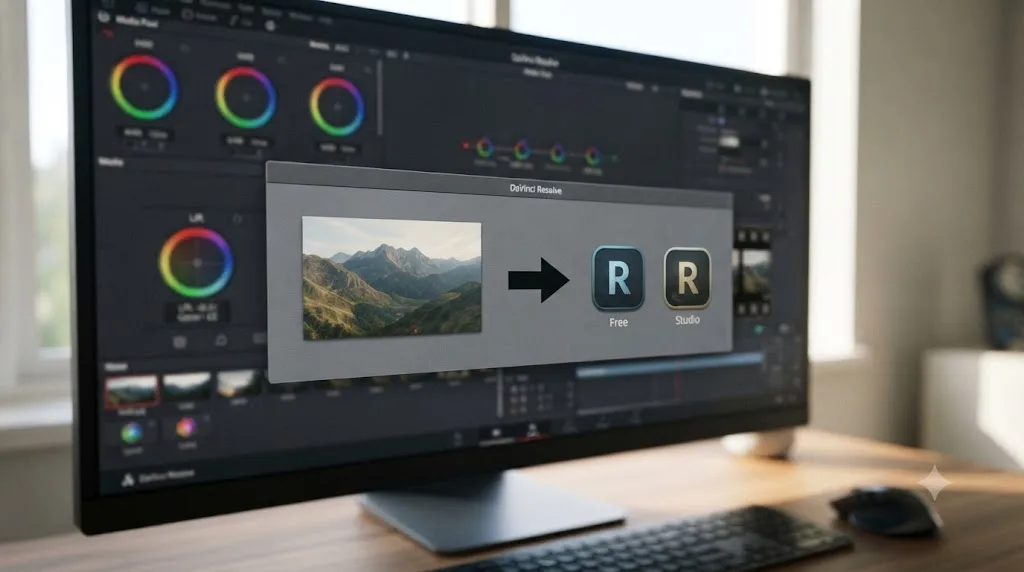The width and height of the screenshot is (1024, 572).
Task: Click the red playhead marker in the timeline
Action: coord(678,387)
